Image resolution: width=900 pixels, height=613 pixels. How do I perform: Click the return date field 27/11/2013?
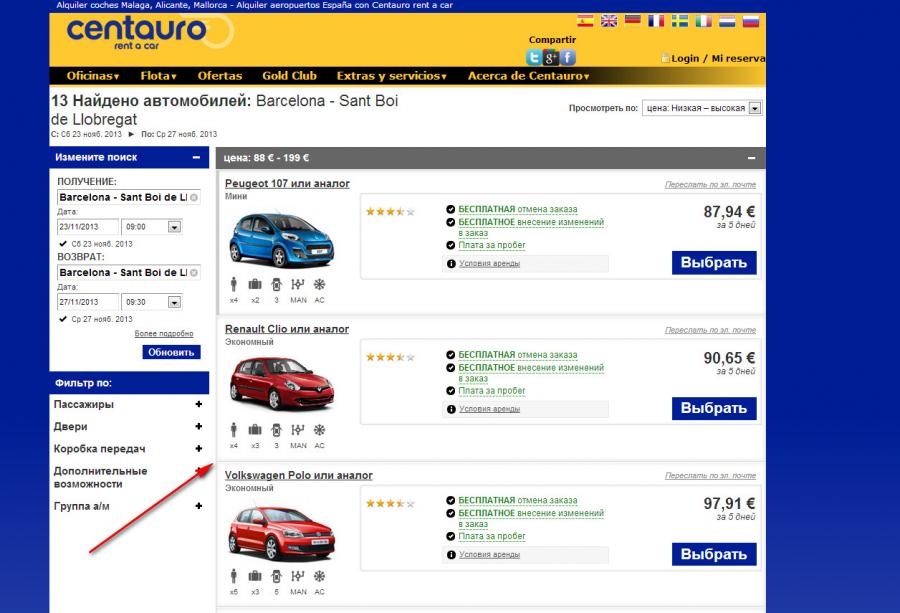(x=88, y=302)
